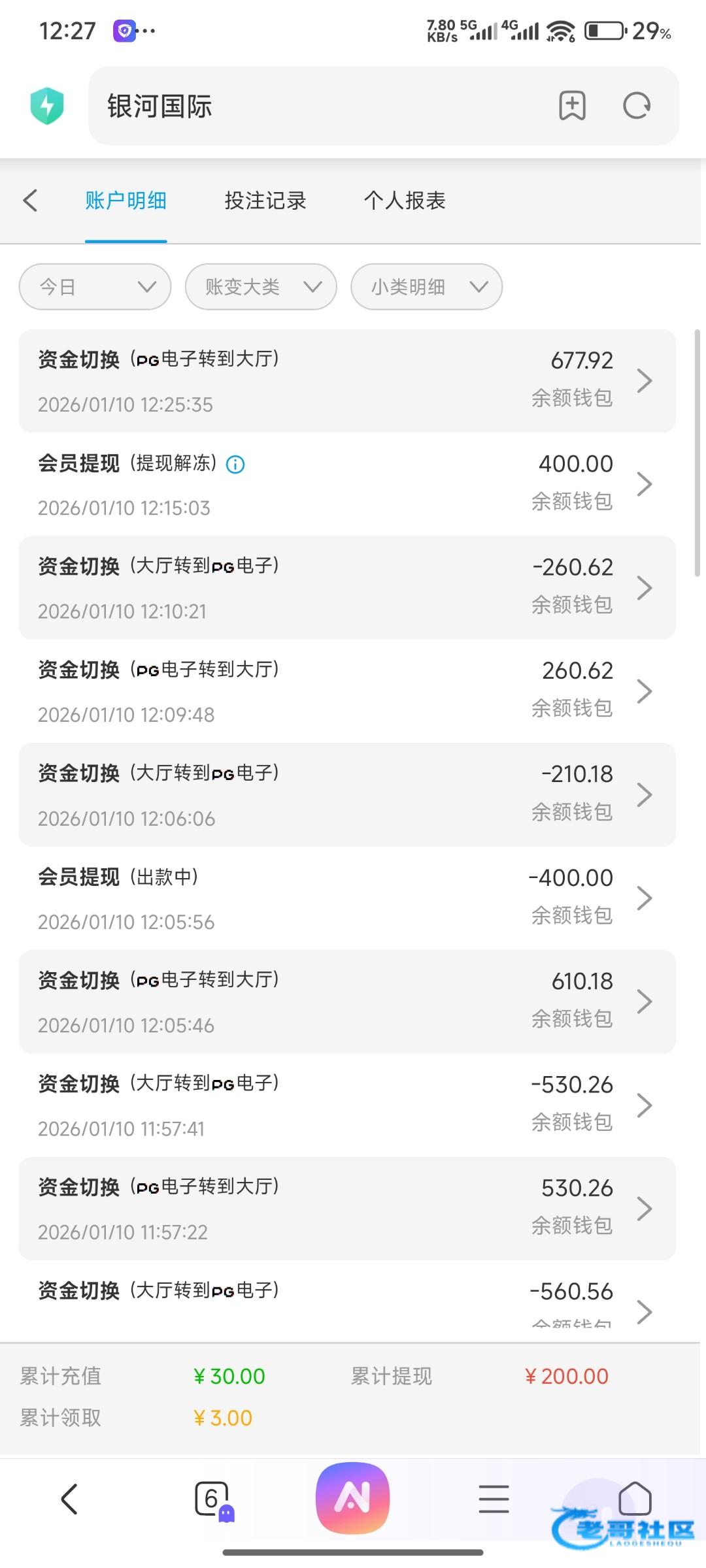Go to the browser home icon
This screenshot has width=706, height=1568.
[x=635, y=1497]
